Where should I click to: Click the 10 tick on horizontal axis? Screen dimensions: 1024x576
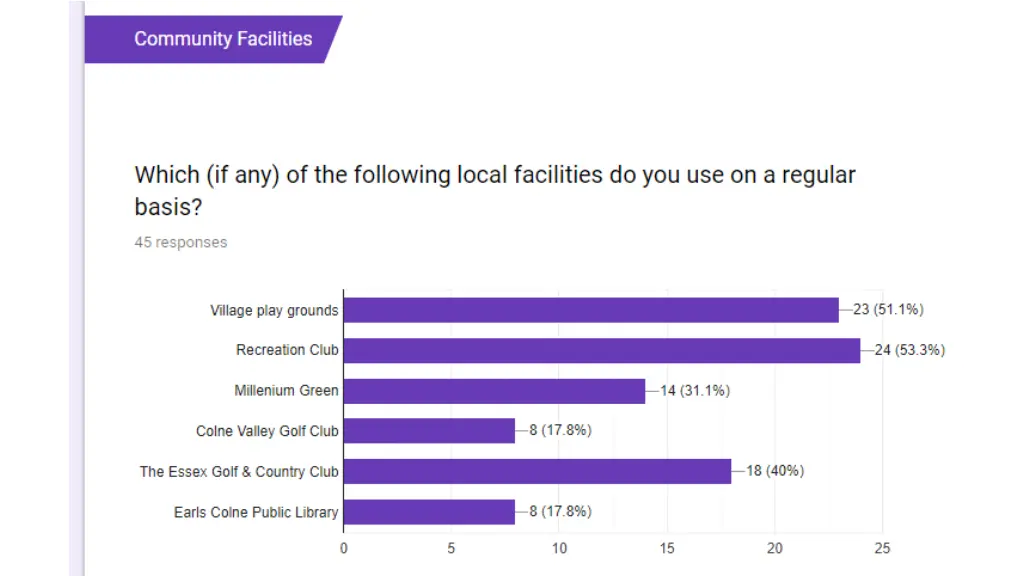[559, 548]
